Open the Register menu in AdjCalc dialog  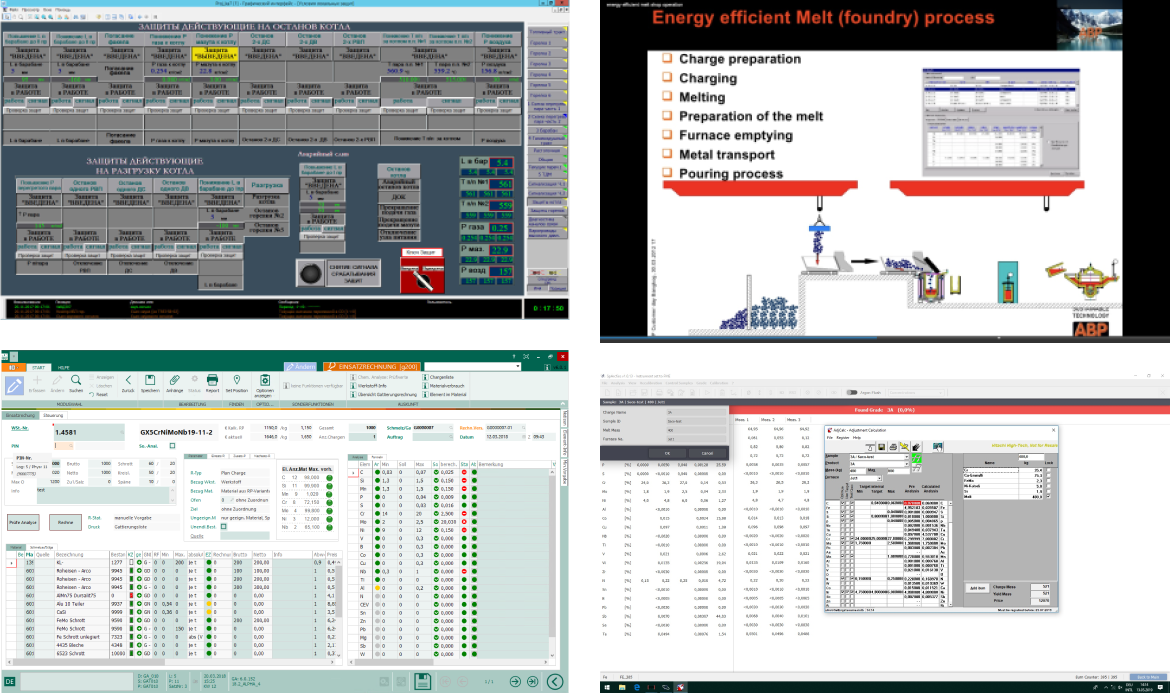pos(843,438)
